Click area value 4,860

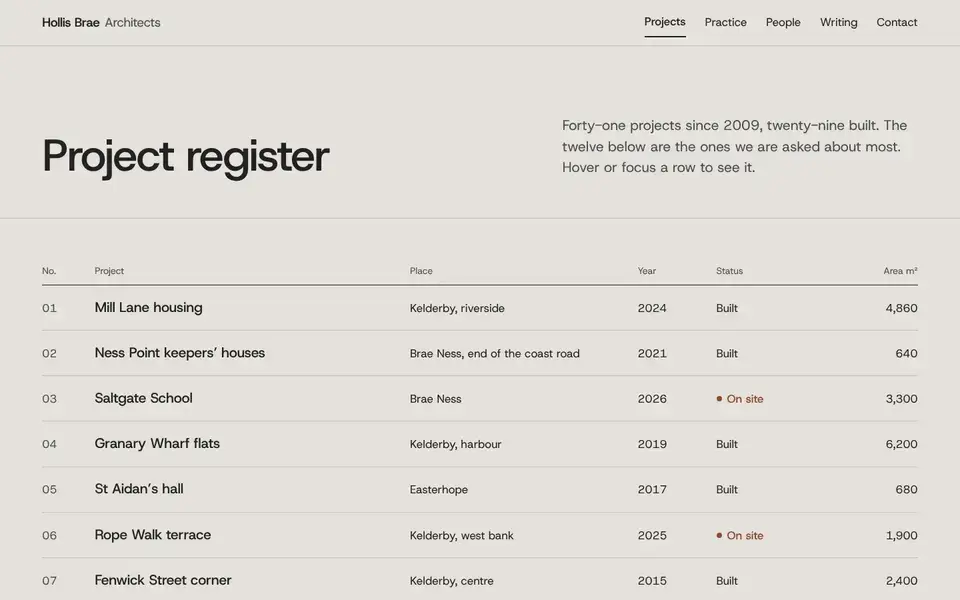(x=901, y=308)
